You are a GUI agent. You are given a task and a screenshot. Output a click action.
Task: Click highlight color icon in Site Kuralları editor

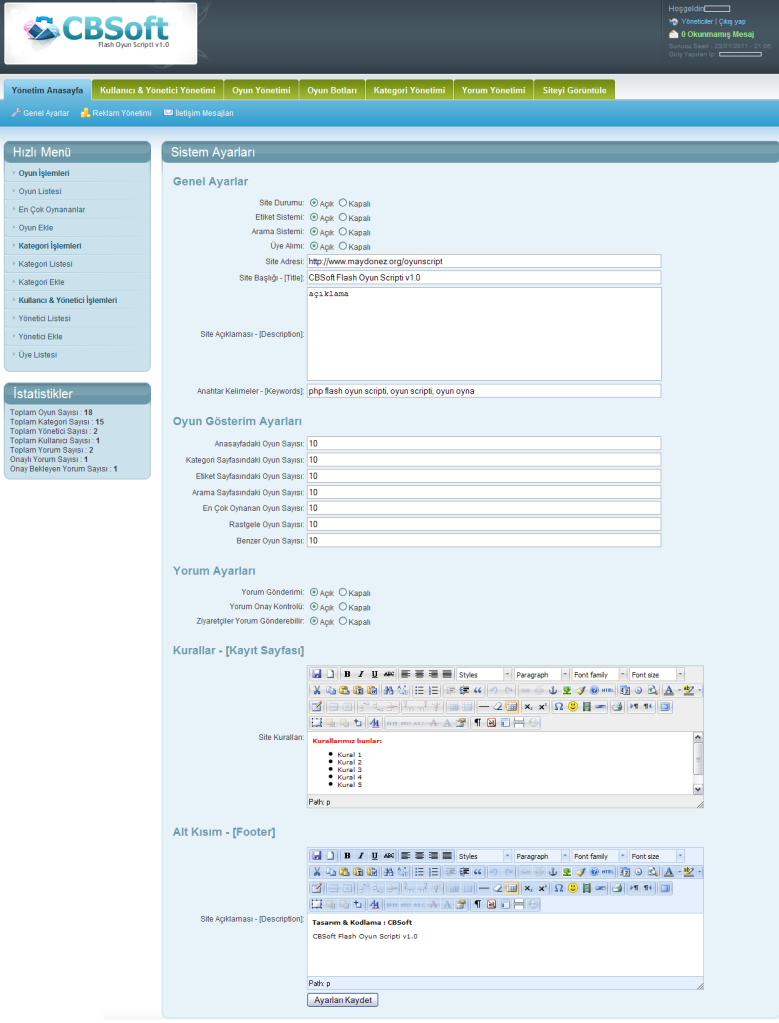[688, 690]
